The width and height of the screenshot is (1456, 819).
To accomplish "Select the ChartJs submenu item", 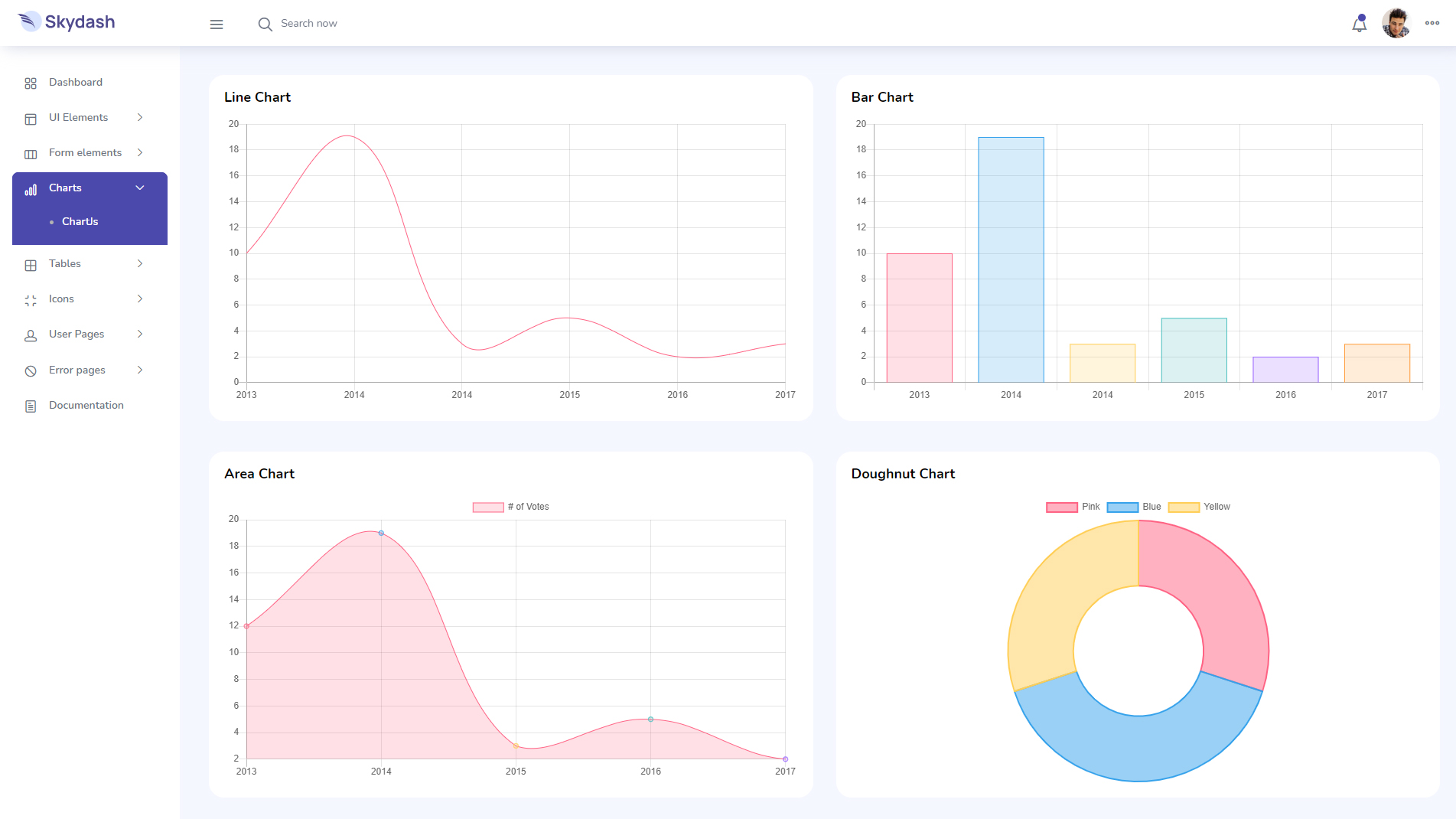I will coord(80,222).
